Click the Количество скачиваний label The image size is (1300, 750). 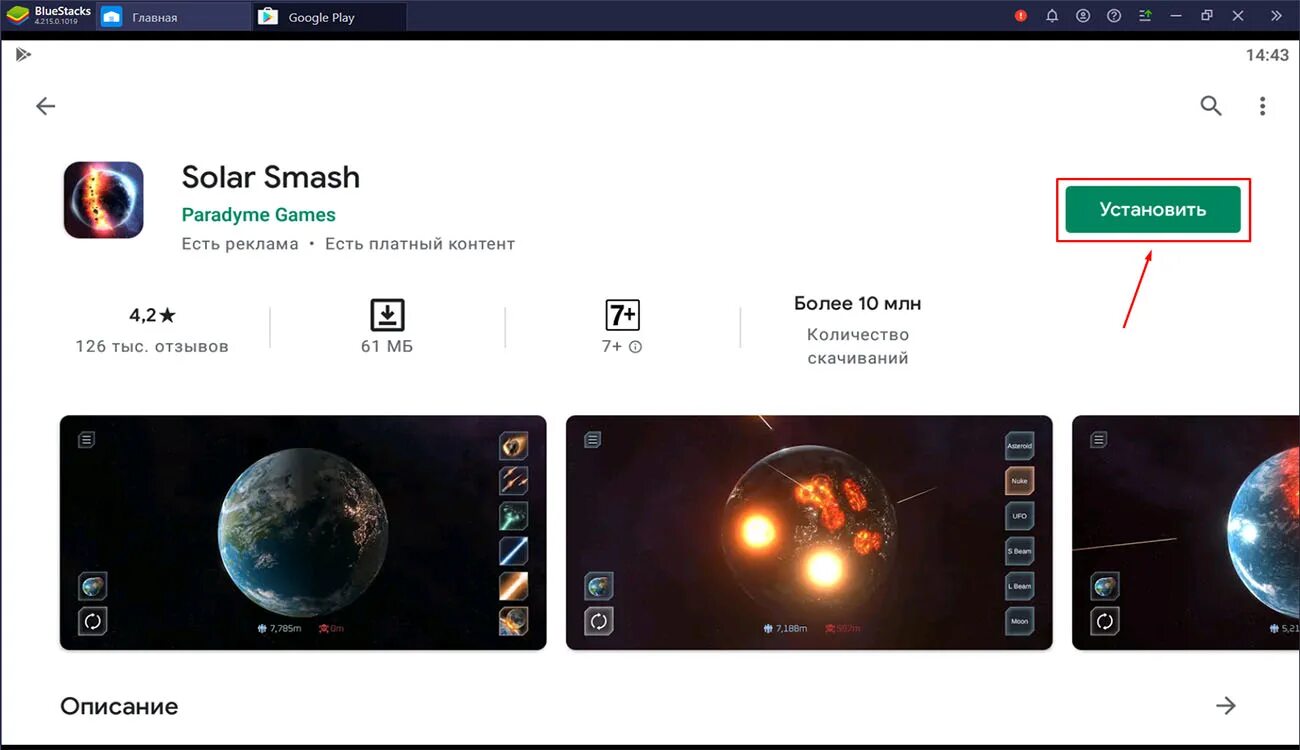858,346
